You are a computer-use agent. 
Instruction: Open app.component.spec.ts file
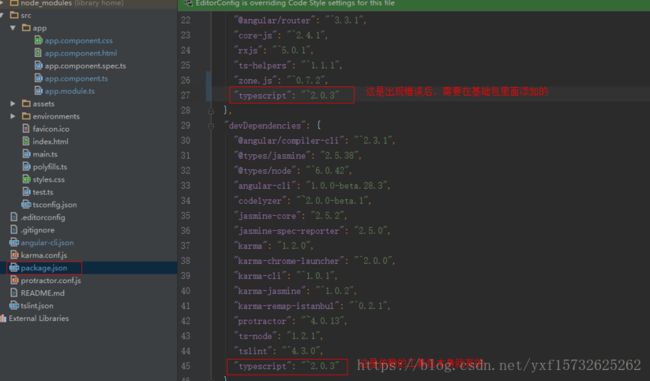click(x=85, y=66)
